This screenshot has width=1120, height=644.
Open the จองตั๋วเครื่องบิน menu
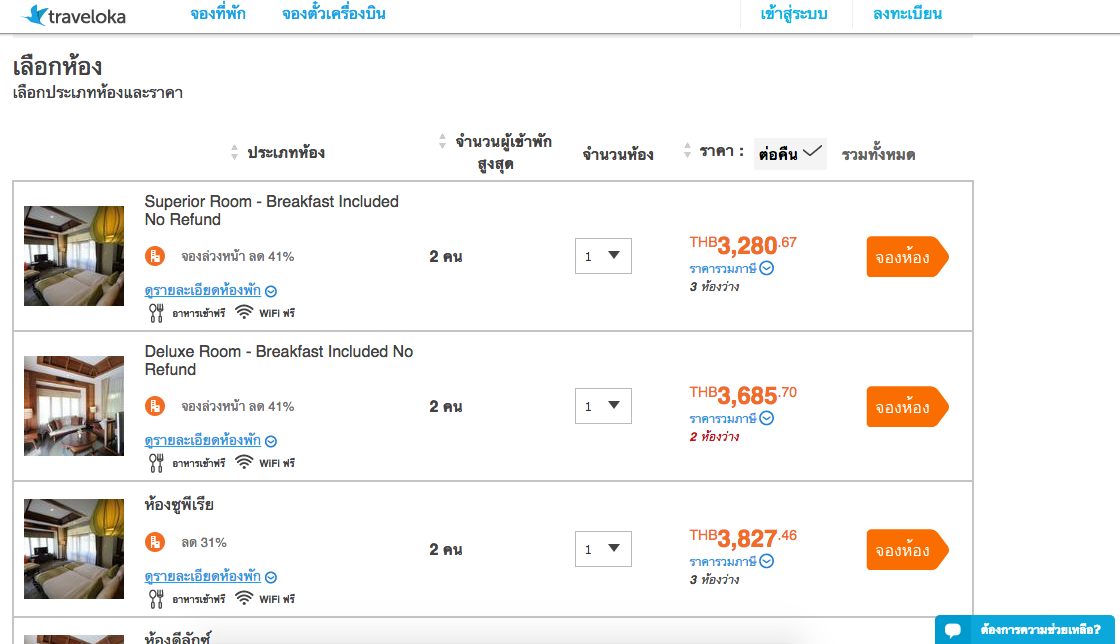click(334, 14)
